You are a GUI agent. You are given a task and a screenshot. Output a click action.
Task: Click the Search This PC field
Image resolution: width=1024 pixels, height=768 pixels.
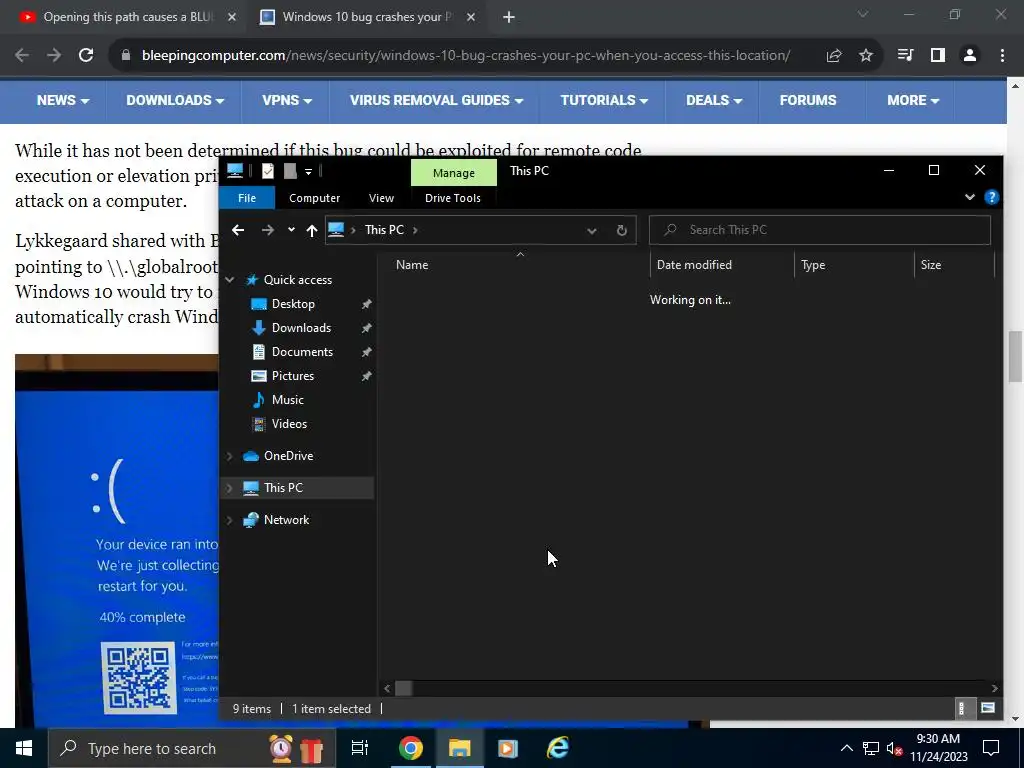pyautogui.click(x=820, y=230)
